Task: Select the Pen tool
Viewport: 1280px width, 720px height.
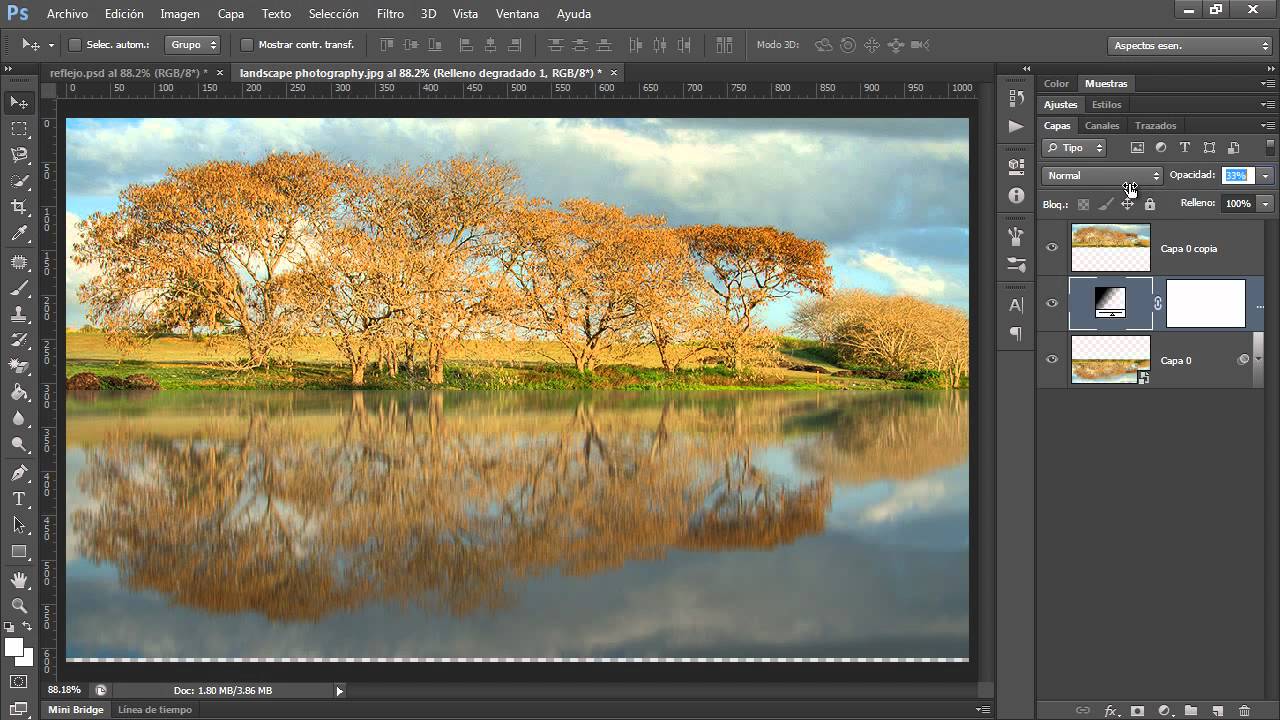Action: 19,473
